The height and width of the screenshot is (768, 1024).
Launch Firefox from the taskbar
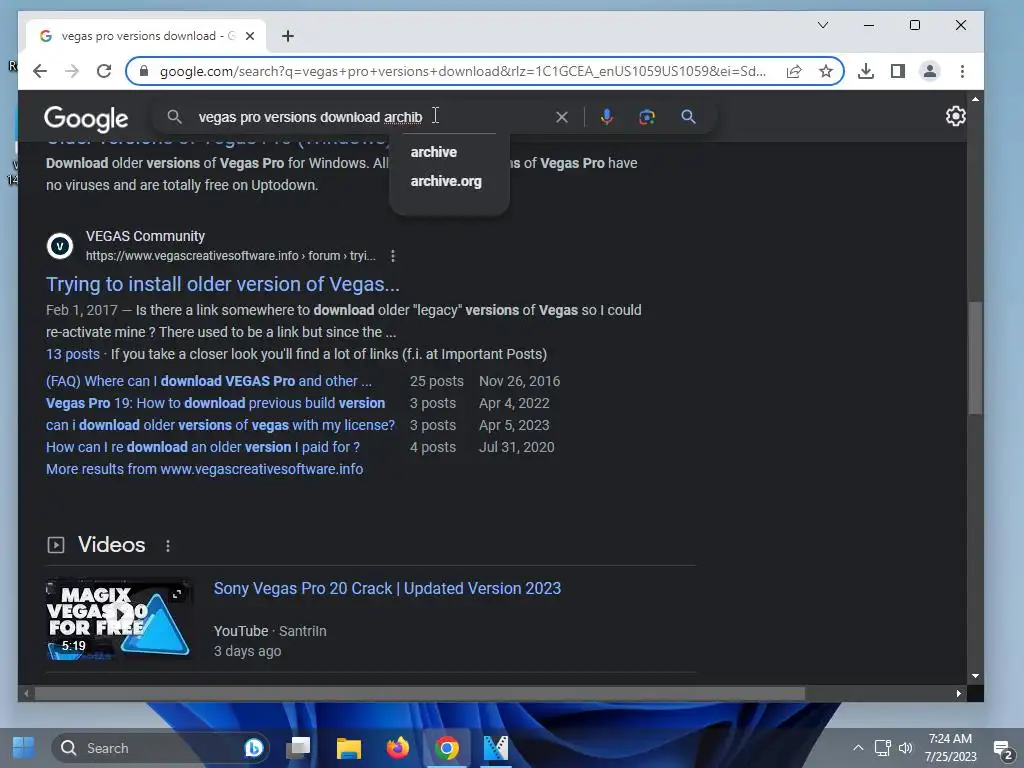tap(398, 748)
